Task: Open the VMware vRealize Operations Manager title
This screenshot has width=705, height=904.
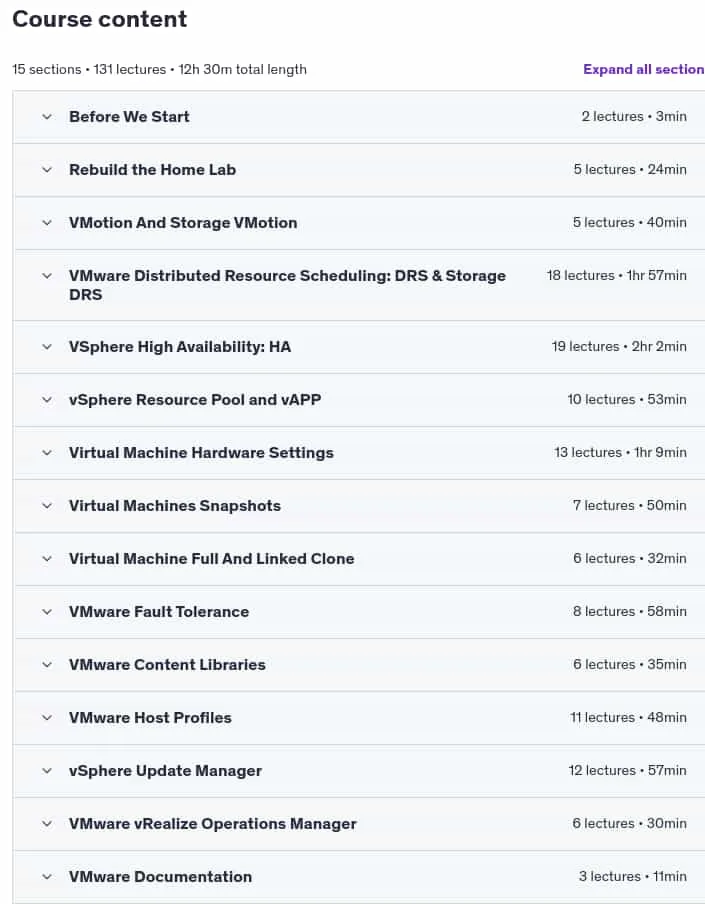Action: click(x=213, y=824)
